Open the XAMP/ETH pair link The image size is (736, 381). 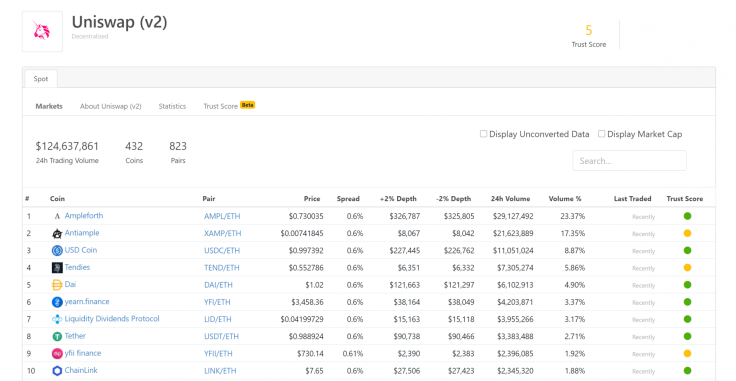tap(222, 234)
